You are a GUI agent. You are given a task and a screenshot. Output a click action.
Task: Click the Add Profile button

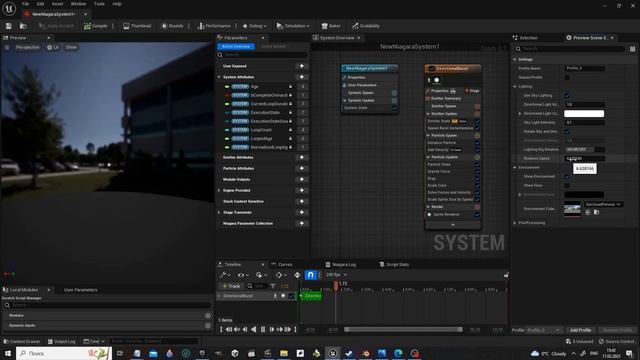coord(580,330)
